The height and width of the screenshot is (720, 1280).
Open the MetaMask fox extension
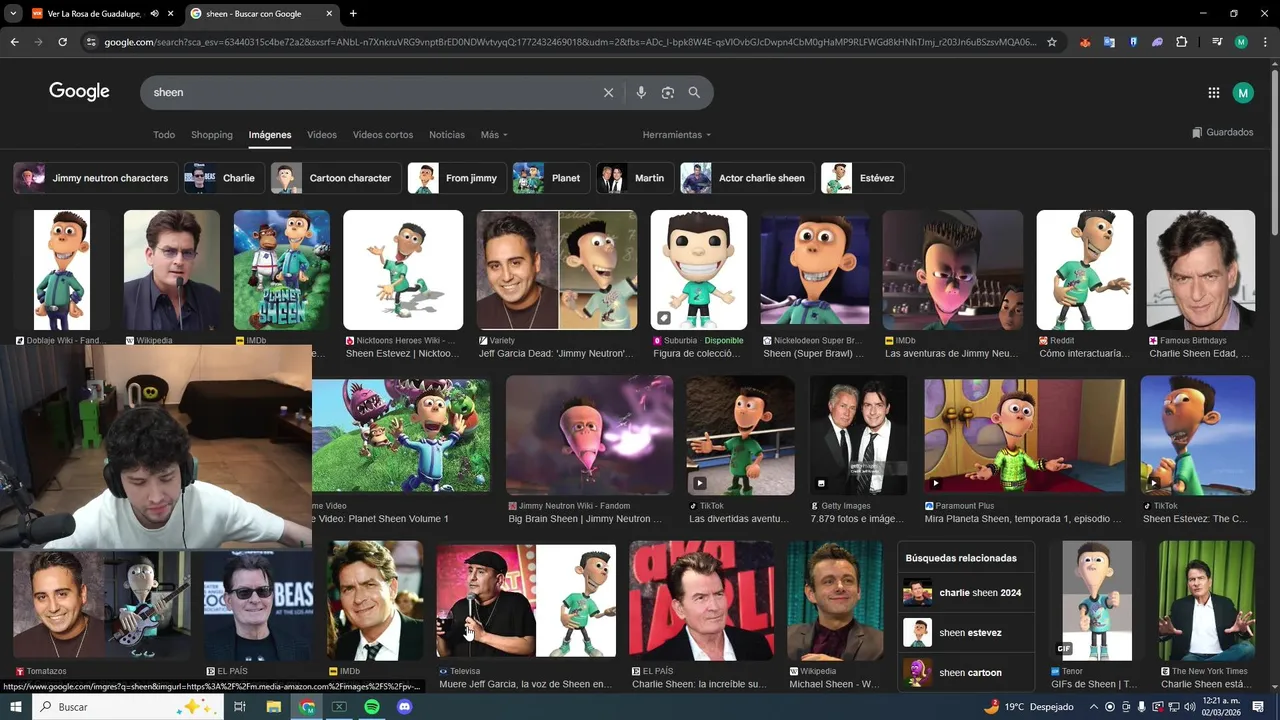point(1085,42)
